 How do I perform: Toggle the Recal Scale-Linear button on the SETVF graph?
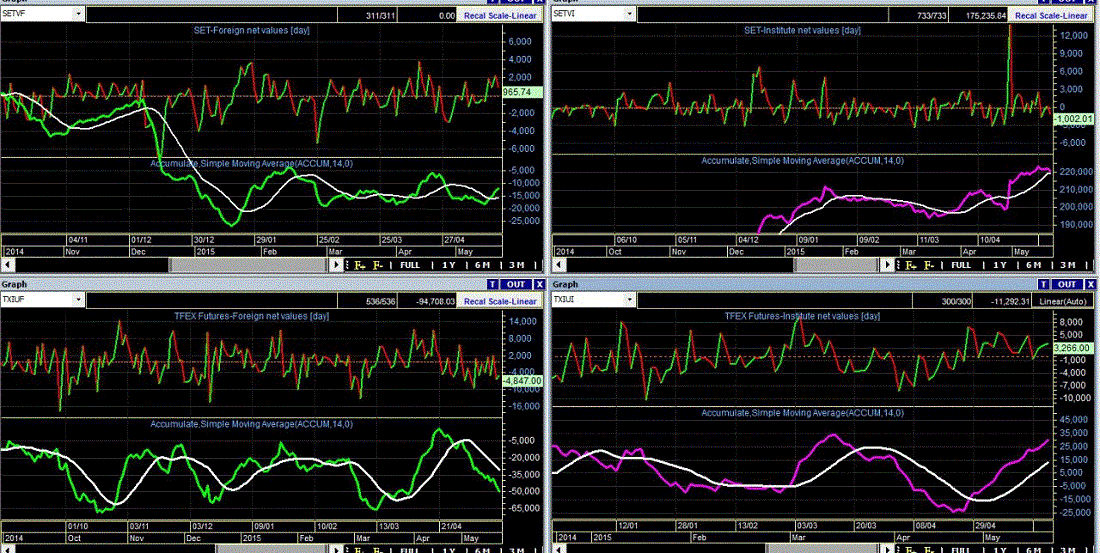[x=499, y=15]
